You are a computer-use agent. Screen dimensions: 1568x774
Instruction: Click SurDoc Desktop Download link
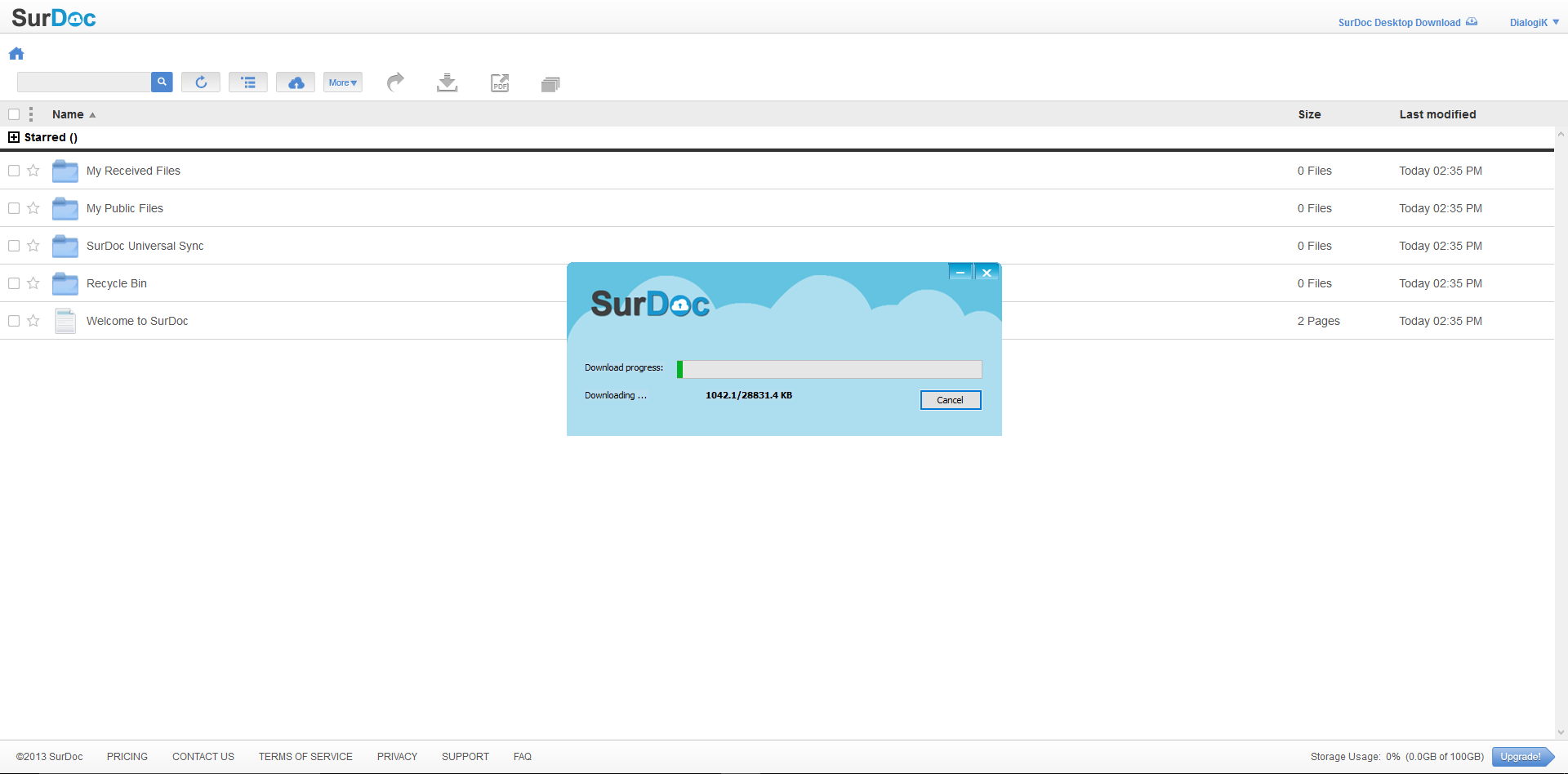click(x=1407, y=23)
